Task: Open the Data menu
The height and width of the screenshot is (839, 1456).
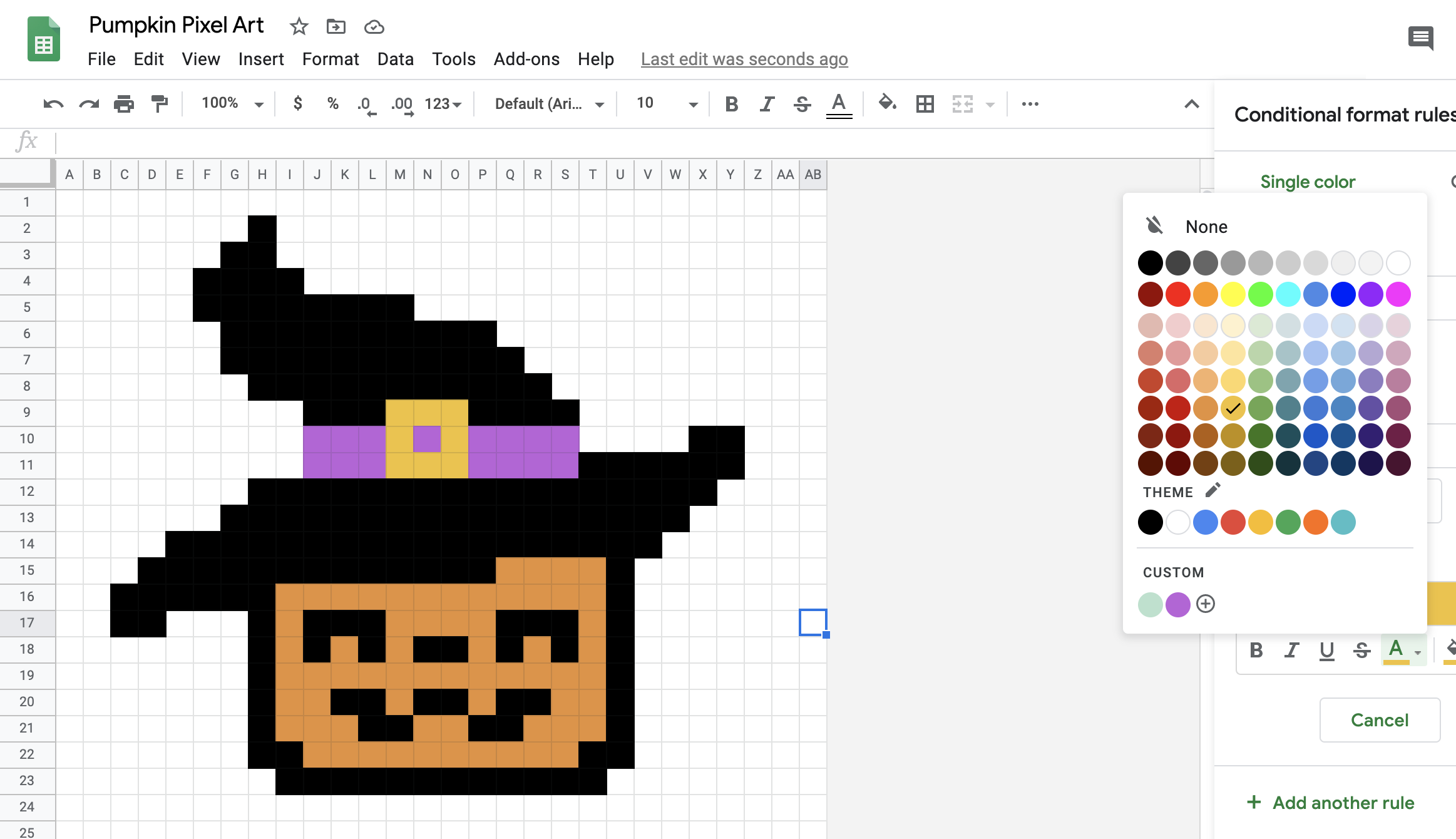Action: [x=396, y=59]
